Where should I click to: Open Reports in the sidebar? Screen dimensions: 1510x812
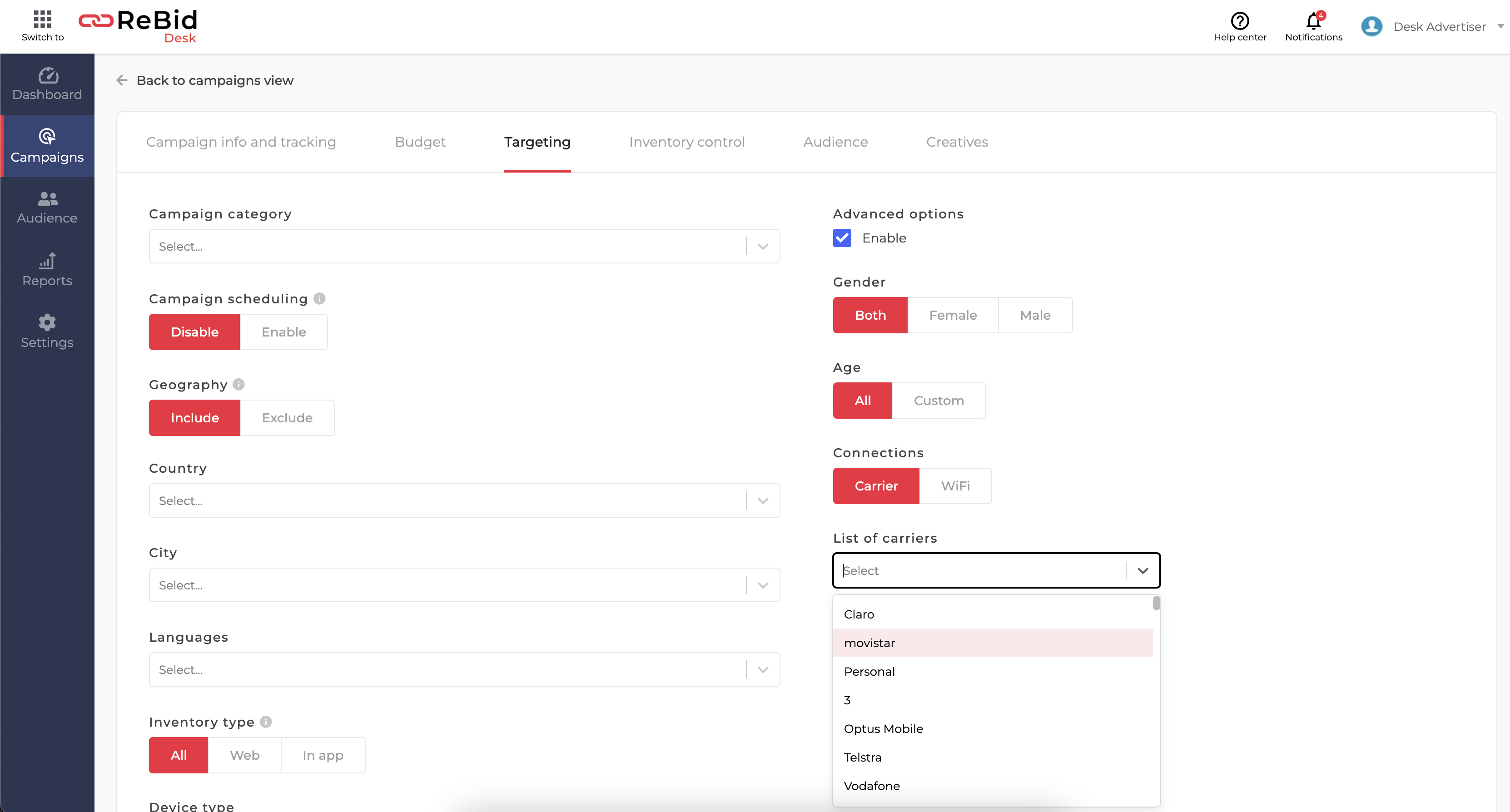[47, 270]
